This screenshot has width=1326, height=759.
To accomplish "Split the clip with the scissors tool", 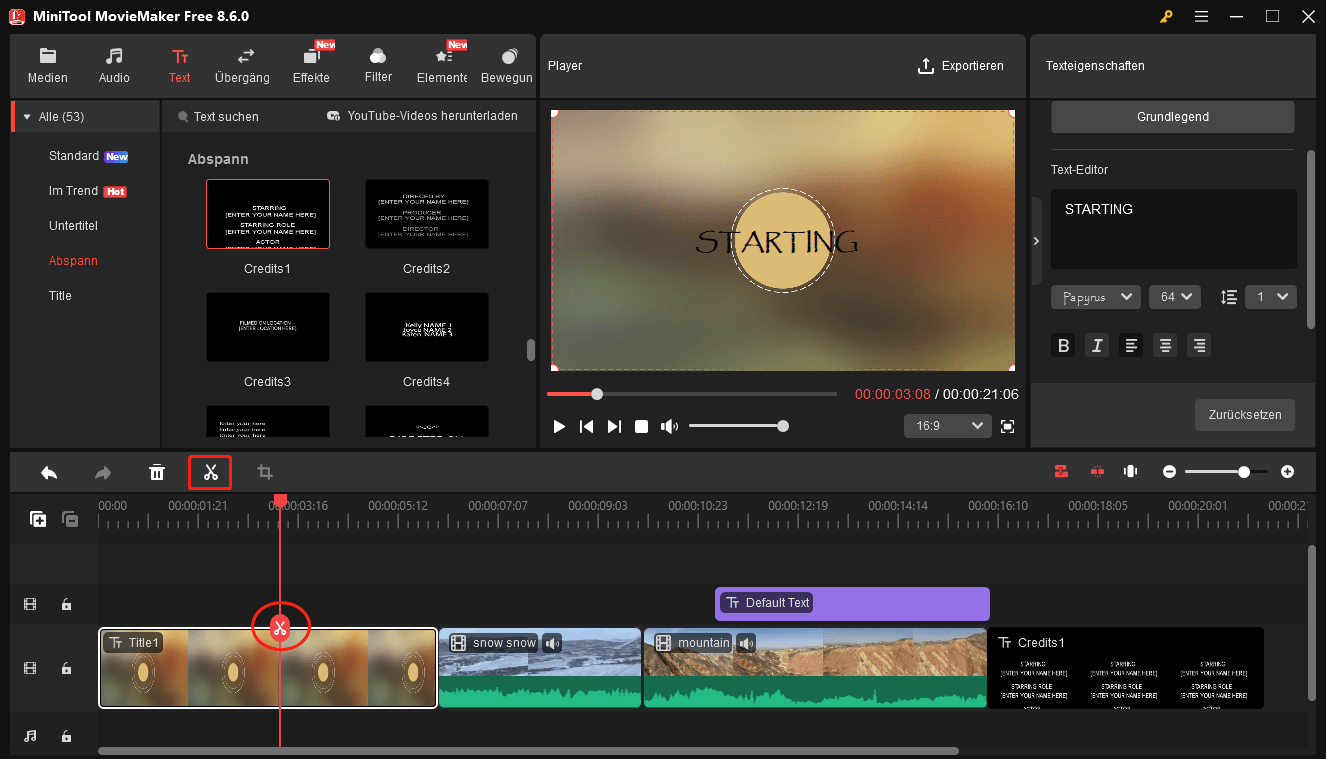I will click(x=210, y=471).
